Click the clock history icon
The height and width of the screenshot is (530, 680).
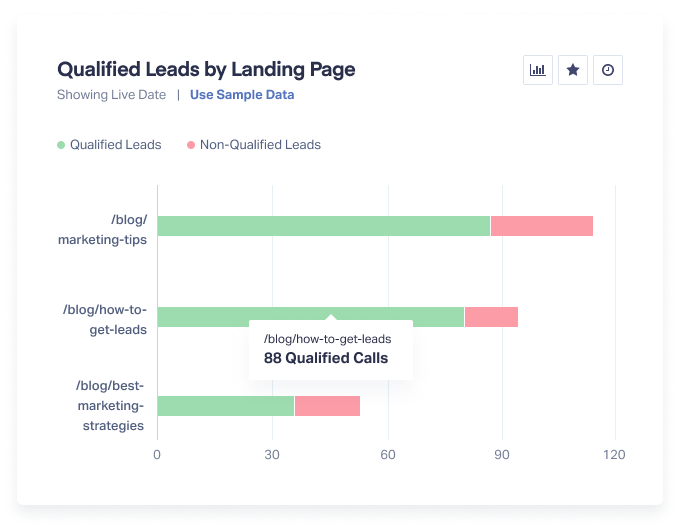pos(608,70)
